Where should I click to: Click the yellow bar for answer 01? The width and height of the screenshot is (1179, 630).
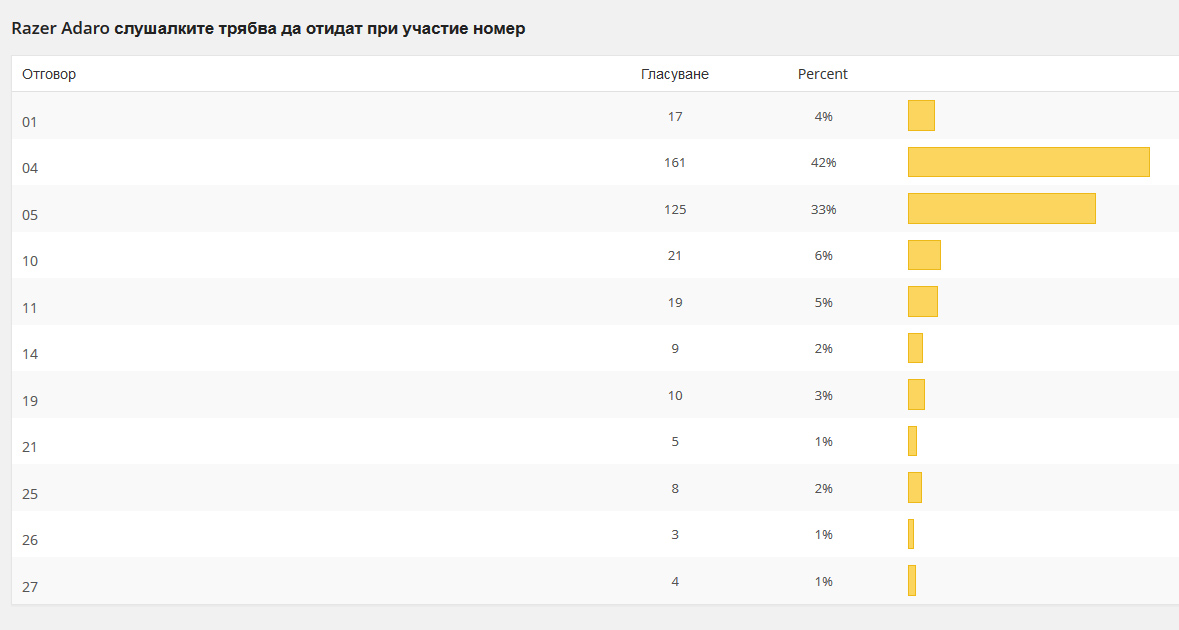pyautogui.click(x=921, y=115)
